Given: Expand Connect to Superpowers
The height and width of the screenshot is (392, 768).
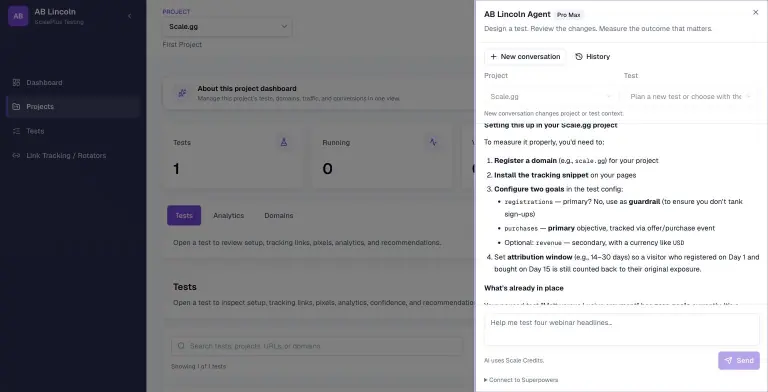Looking at the screenshot, I should [x=521, y=380].
